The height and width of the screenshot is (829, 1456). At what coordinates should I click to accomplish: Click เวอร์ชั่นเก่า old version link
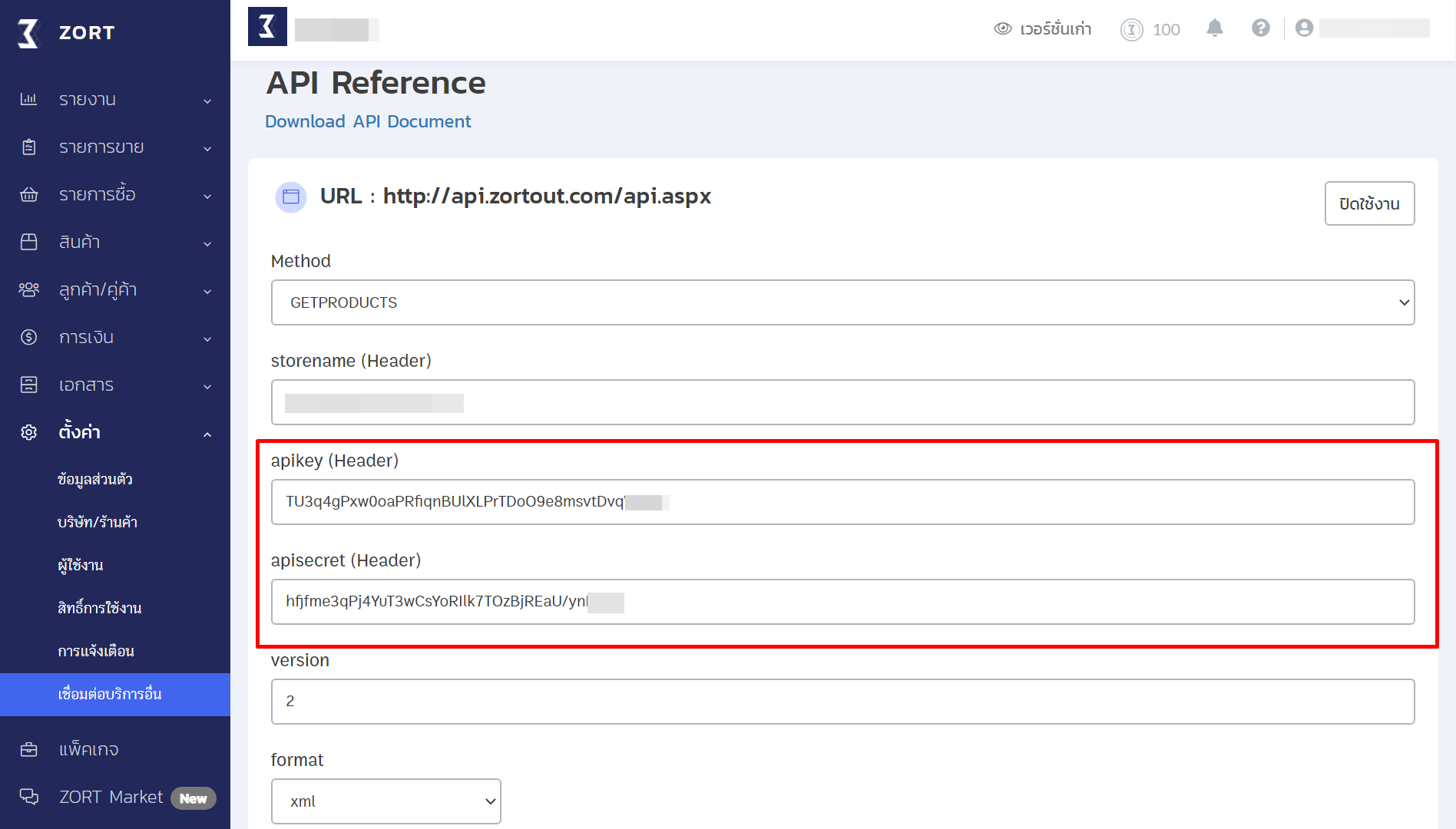click(x=1056, y=29)
